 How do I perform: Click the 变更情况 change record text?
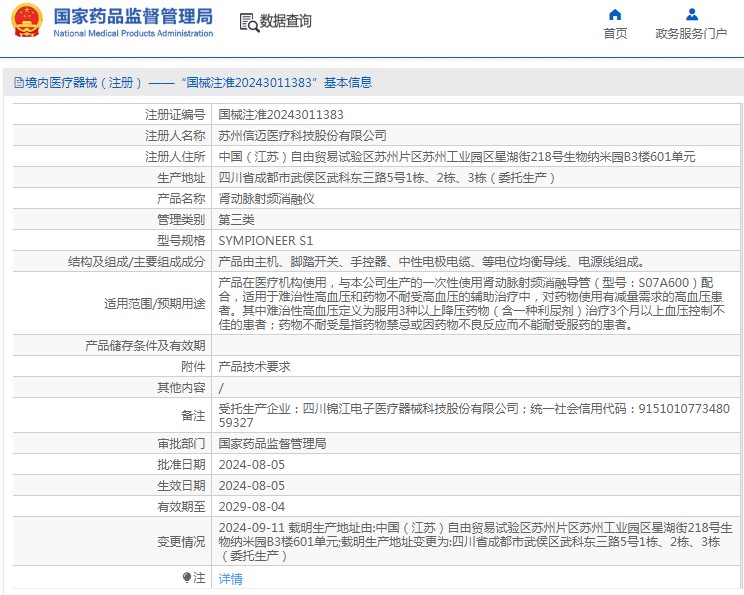click(x=475, y=542)
